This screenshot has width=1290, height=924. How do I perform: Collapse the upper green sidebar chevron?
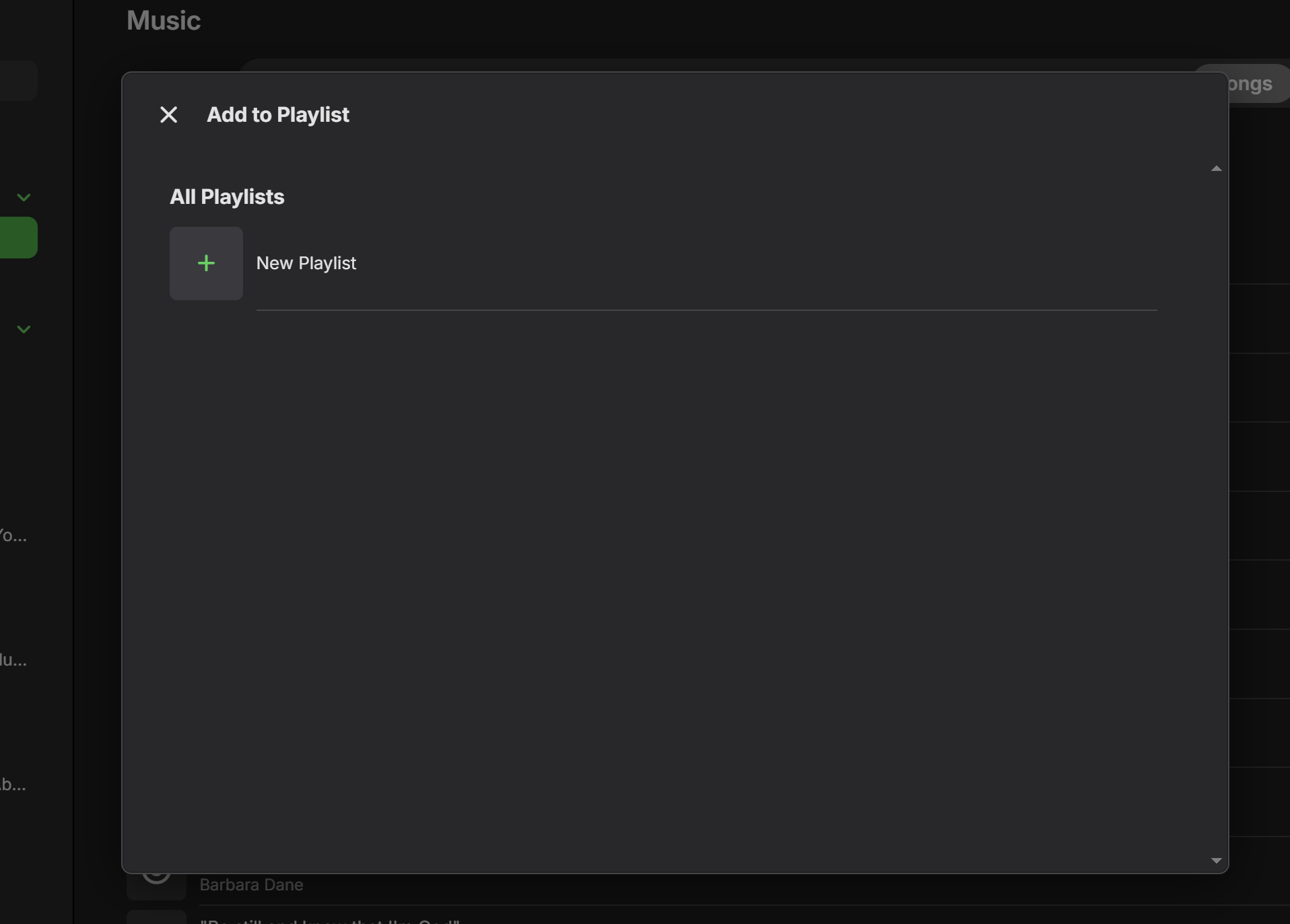click(24, 197)
